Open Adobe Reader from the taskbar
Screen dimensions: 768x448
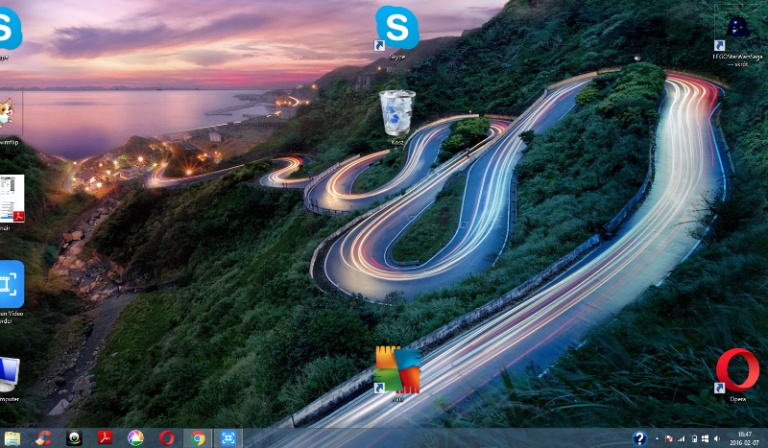coord(104,438)
